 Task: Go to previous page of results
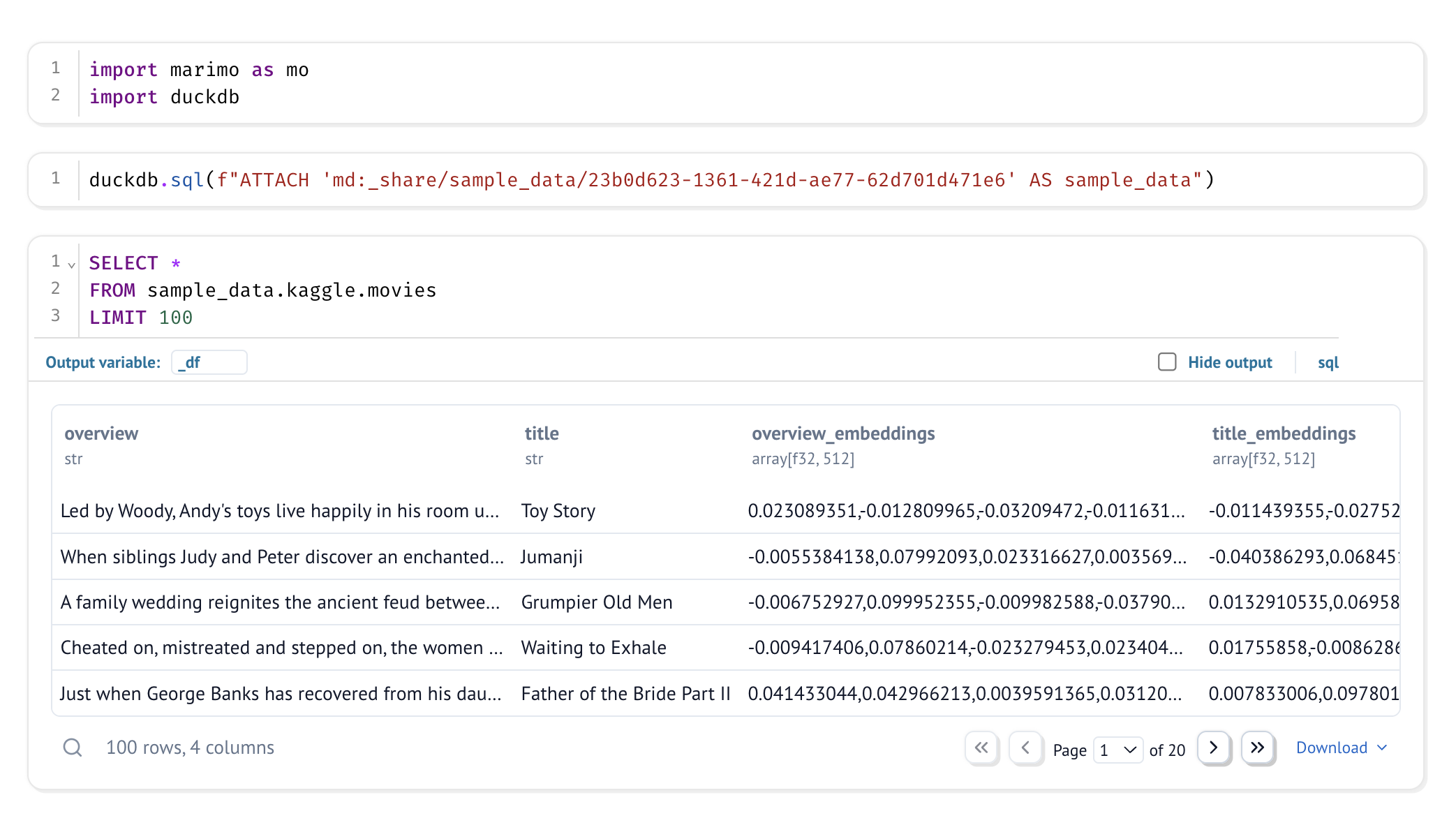(1025, 748)
